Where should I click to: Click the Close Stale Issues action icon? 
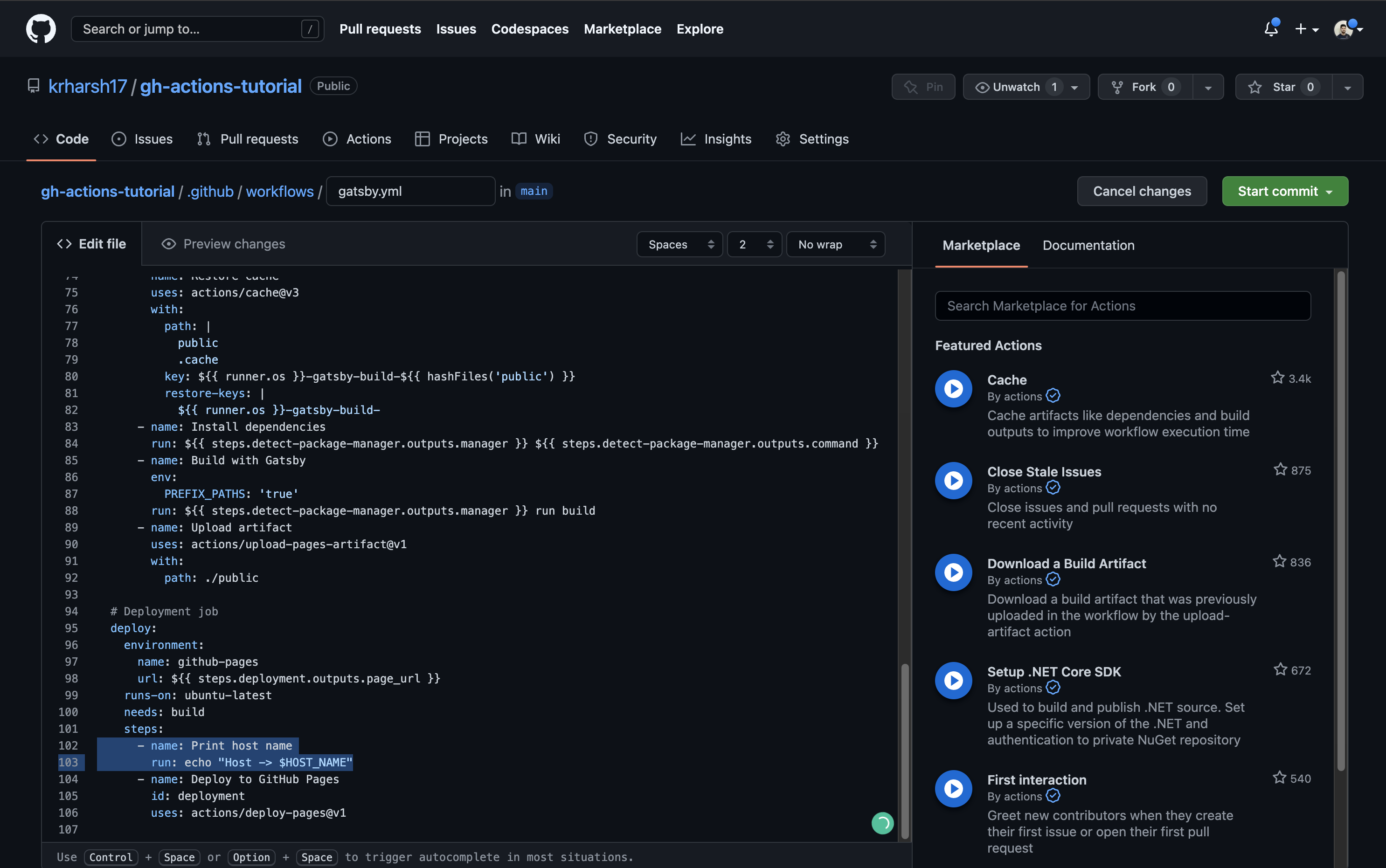(x=953, y=481)
